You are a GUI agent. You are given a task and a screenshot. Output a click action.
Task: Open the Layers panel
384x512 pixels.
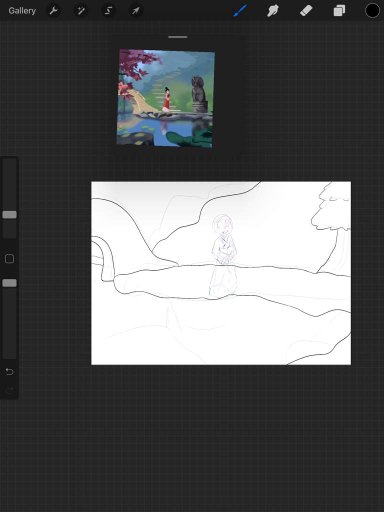pyautogui.click(x=339, y=11)
